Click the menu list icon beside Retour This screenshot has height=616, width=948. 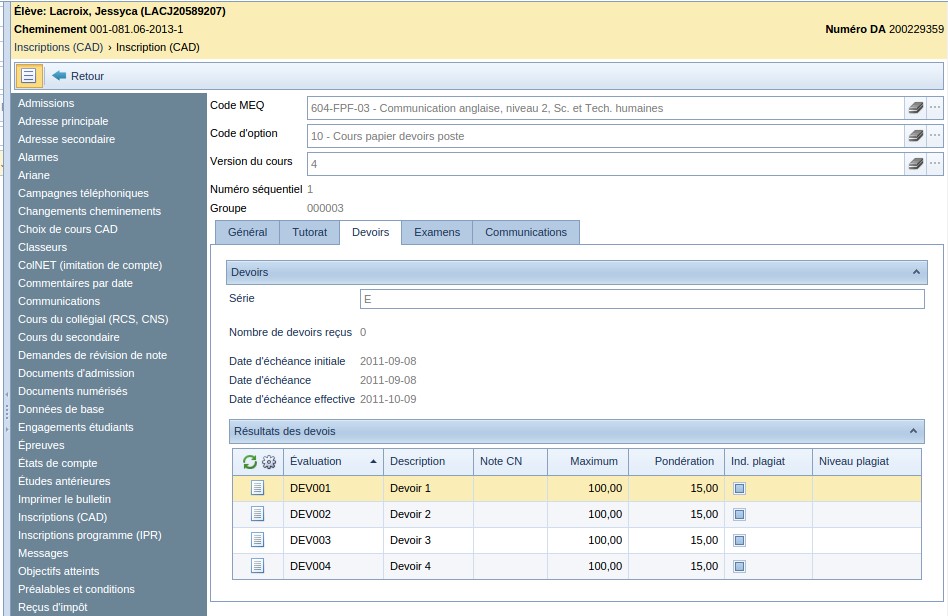(x=29, y=76)
